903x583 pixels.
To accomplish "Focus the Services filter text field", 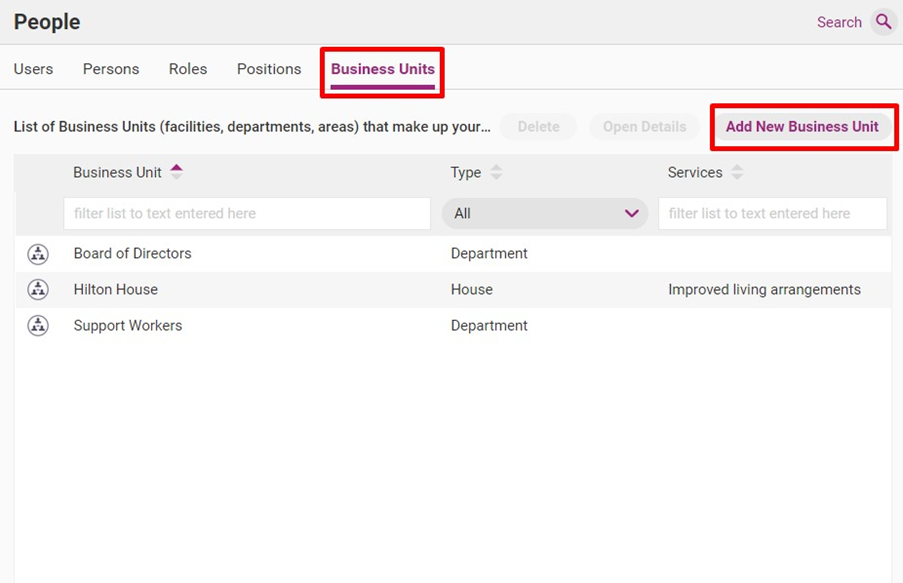I will tap(772, 213).
